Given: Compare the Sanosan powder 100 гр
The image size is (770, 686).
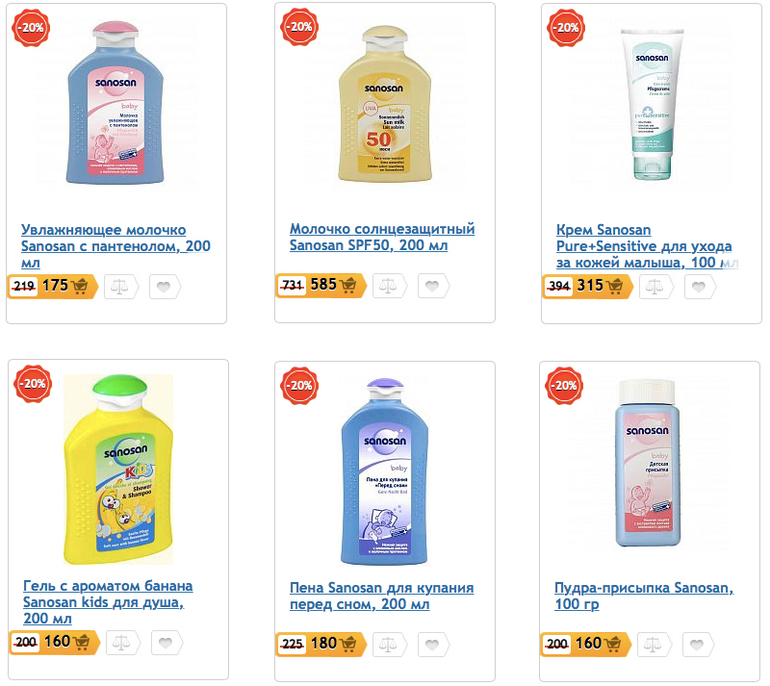Looking at the screenshot, I should tap(654, 644).
